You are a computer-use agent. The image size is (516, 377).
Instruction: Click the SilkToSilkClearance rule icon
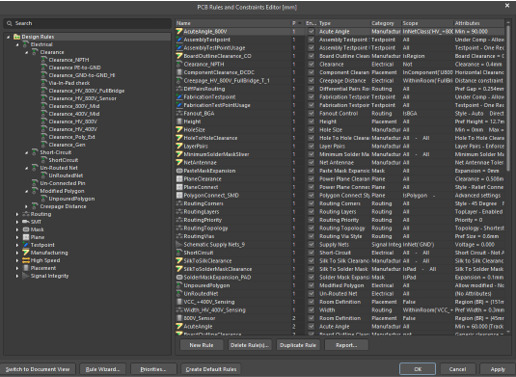(x=179, y=261)
